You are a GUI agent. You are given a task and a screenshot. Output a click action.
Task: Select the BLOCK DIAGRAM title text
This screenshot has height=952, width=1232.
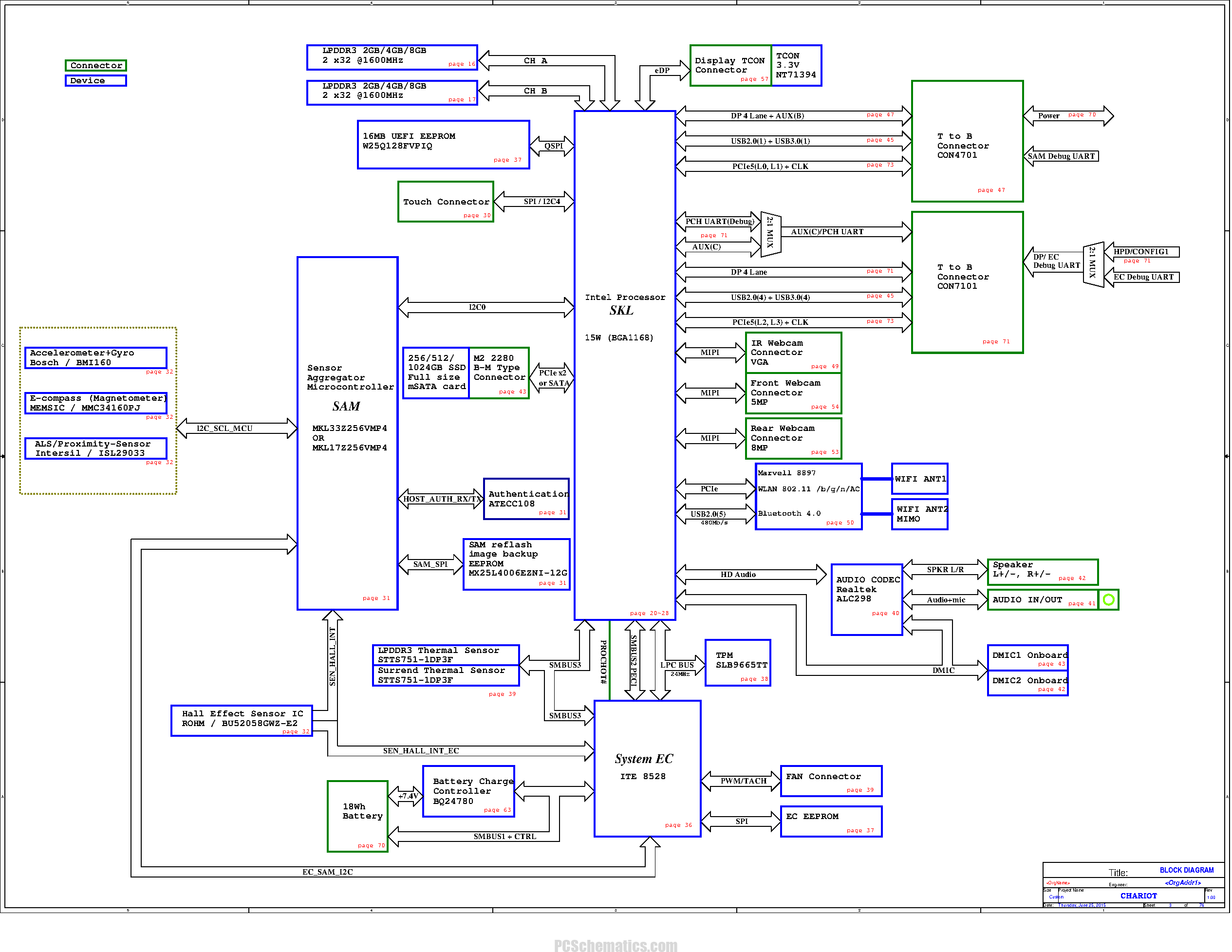[1186, 870]
